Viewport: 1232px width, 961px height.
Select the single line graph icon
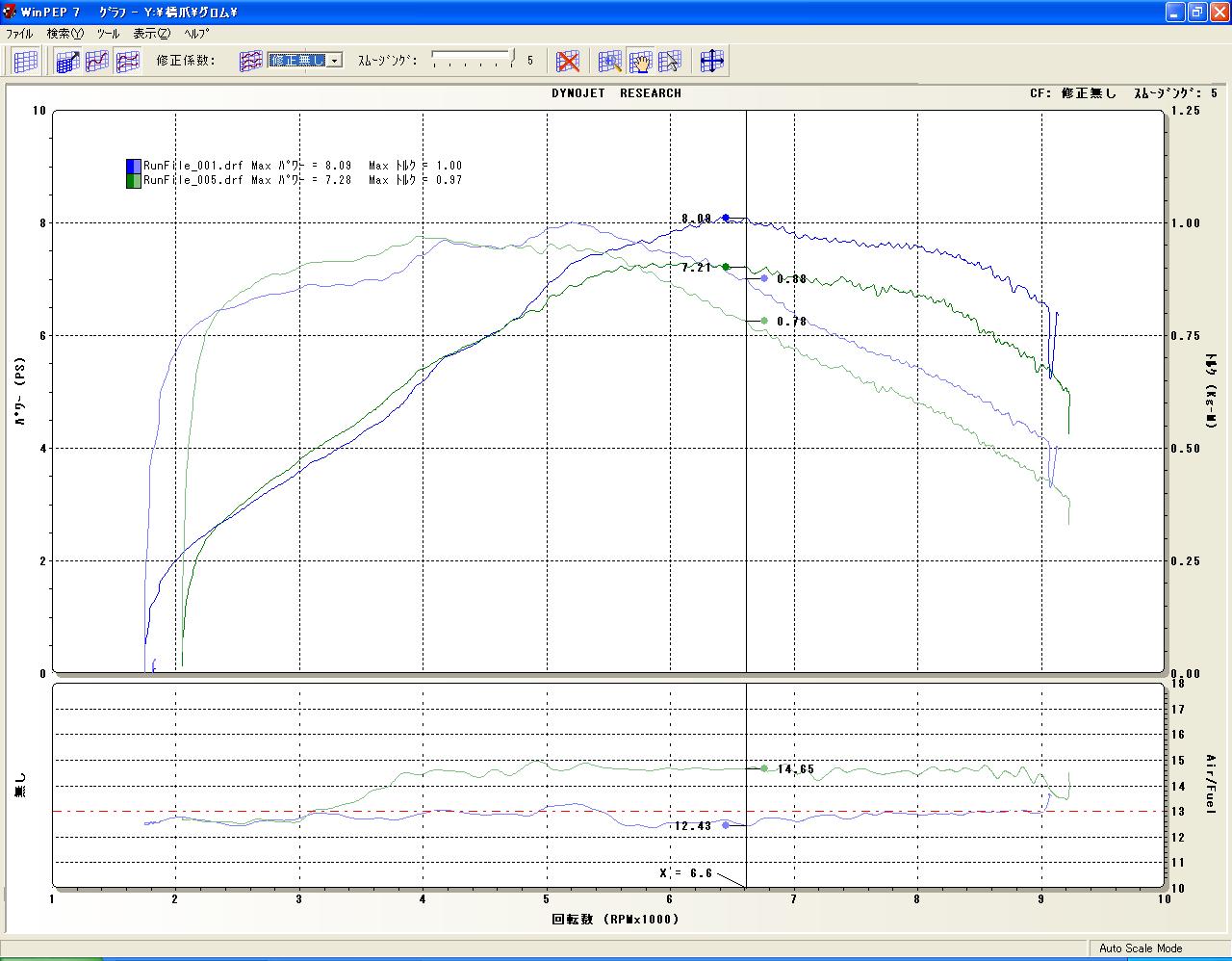97,61
